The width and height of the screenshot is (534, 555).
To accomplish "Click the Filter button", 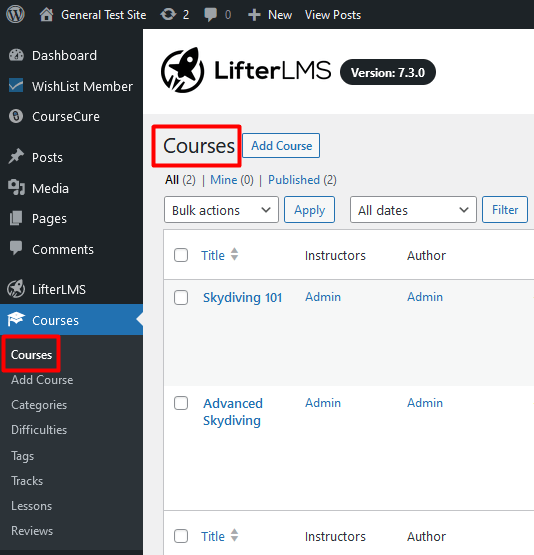I will (x=505, y=210).
